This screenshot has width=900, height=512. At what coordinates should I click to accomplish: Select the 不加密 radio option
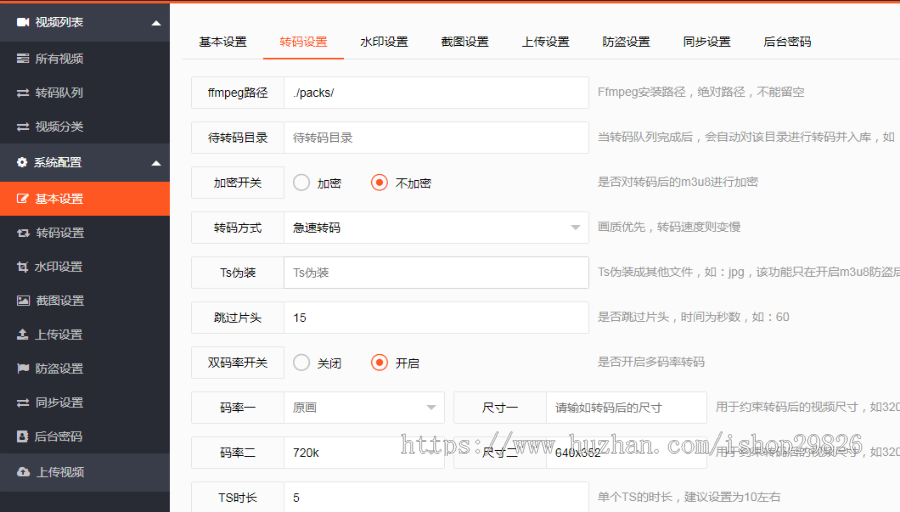coord(379,183)
